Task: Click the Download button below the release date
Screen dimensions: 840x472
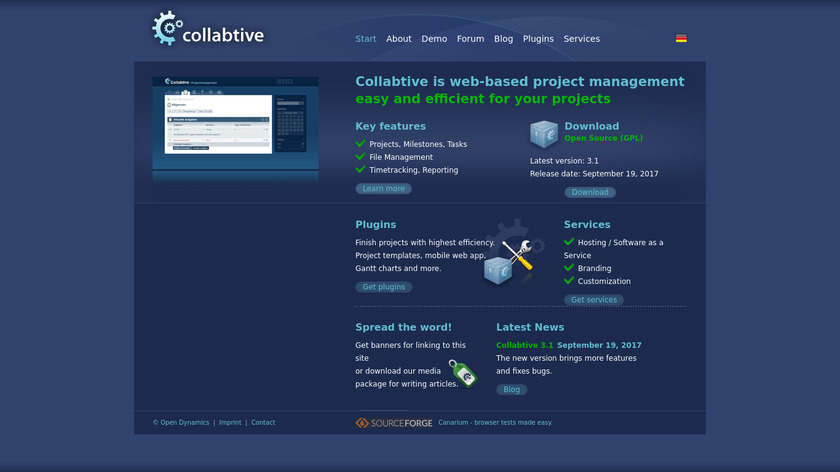Action: tap(590, 192)
